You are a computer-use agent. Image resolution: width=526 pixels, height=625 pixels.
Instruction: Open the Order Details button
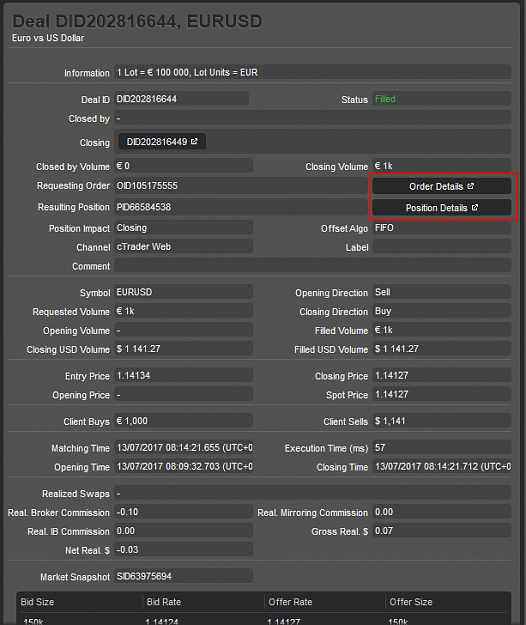pos(442,186)
